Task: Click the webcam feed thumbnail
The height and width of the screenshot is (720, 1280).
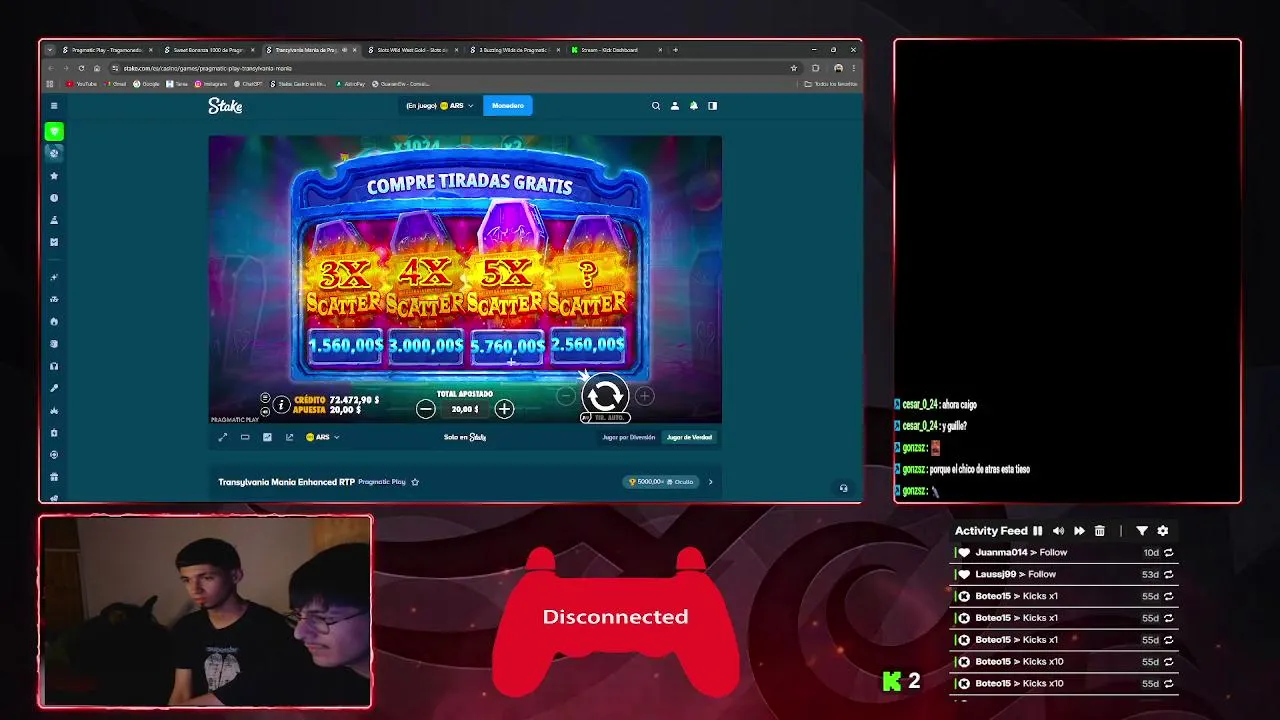Action: pos(205,612)
